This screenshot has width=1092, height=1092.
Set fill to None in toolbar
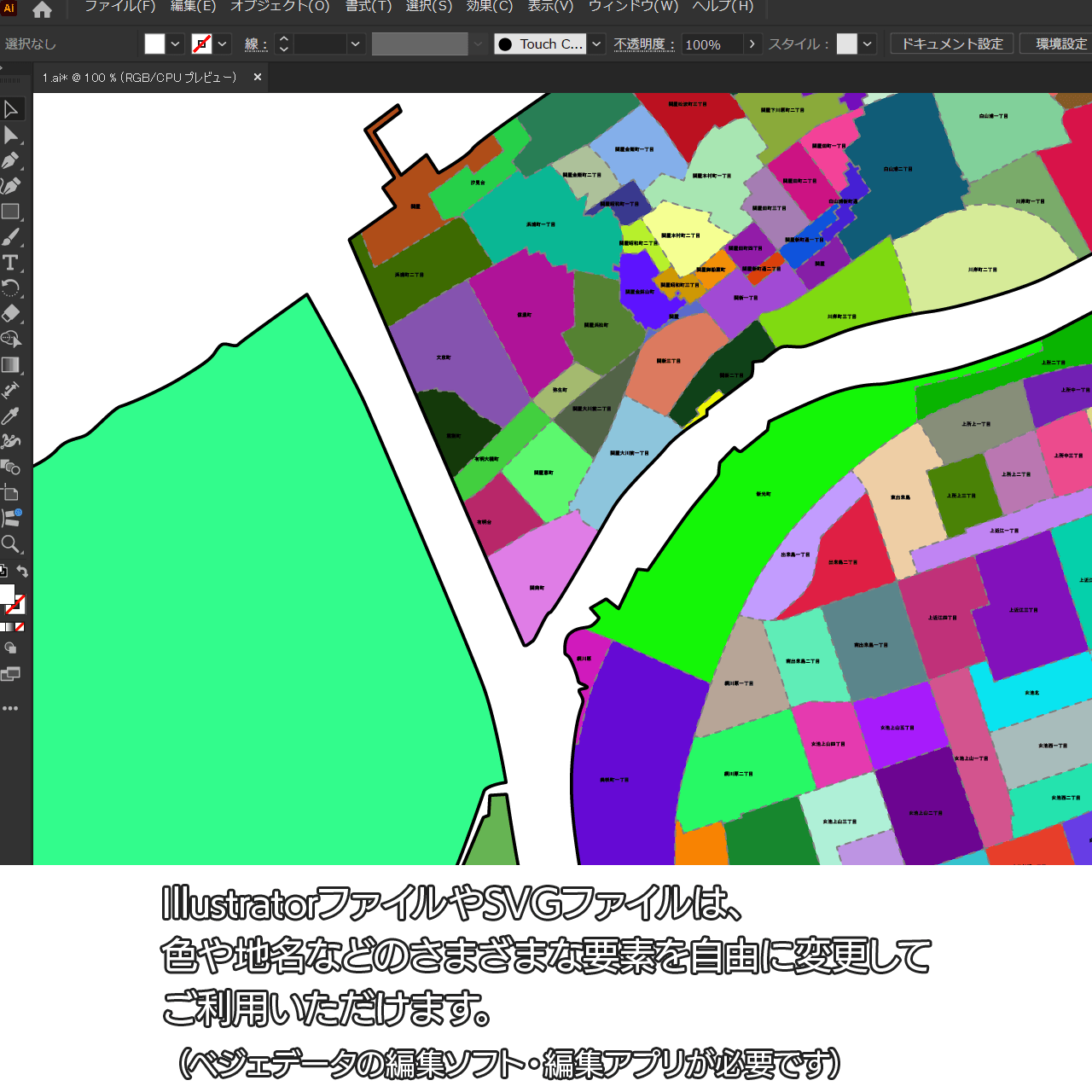pyautogui.click(x=20, y=627)
